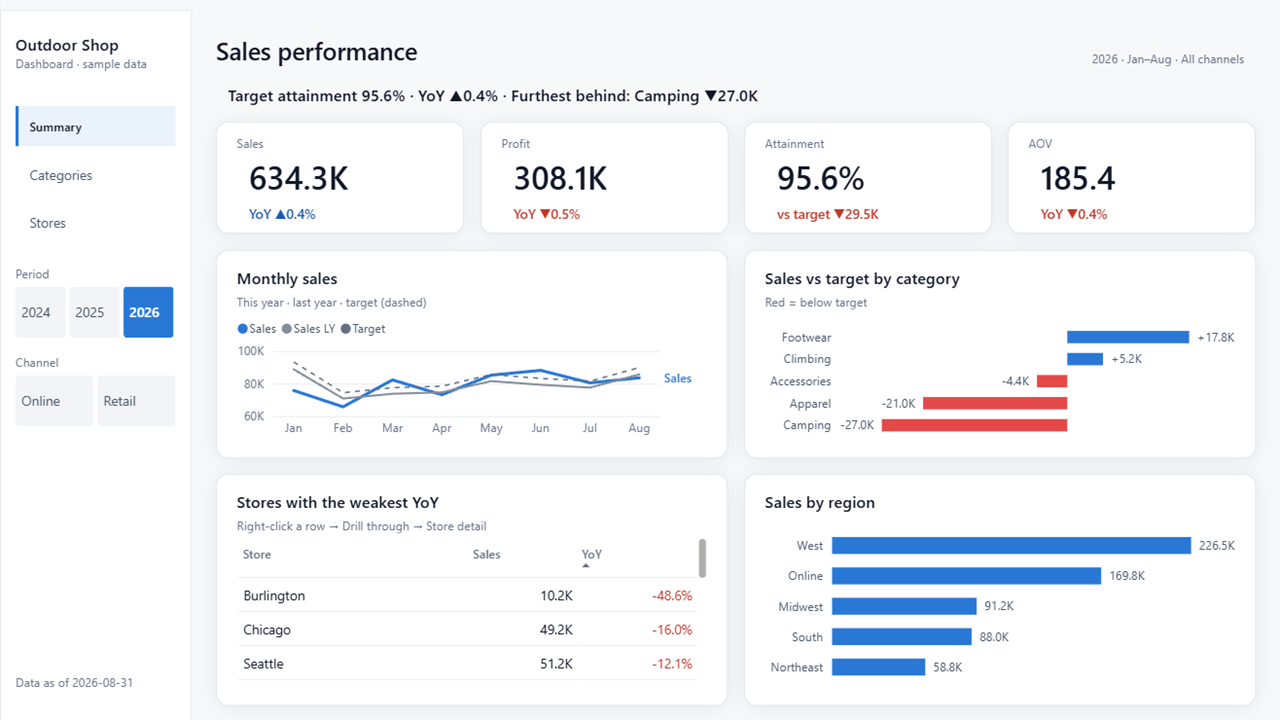Click the Outdoor Shop title
The width and height of the screenshot is (1280, 720).
click(67, 45)
